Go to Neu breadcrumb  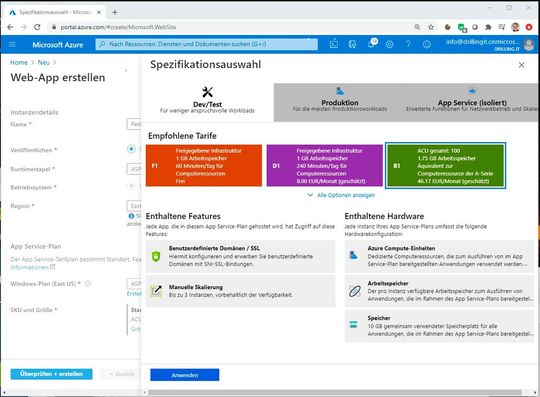(44, 62)
